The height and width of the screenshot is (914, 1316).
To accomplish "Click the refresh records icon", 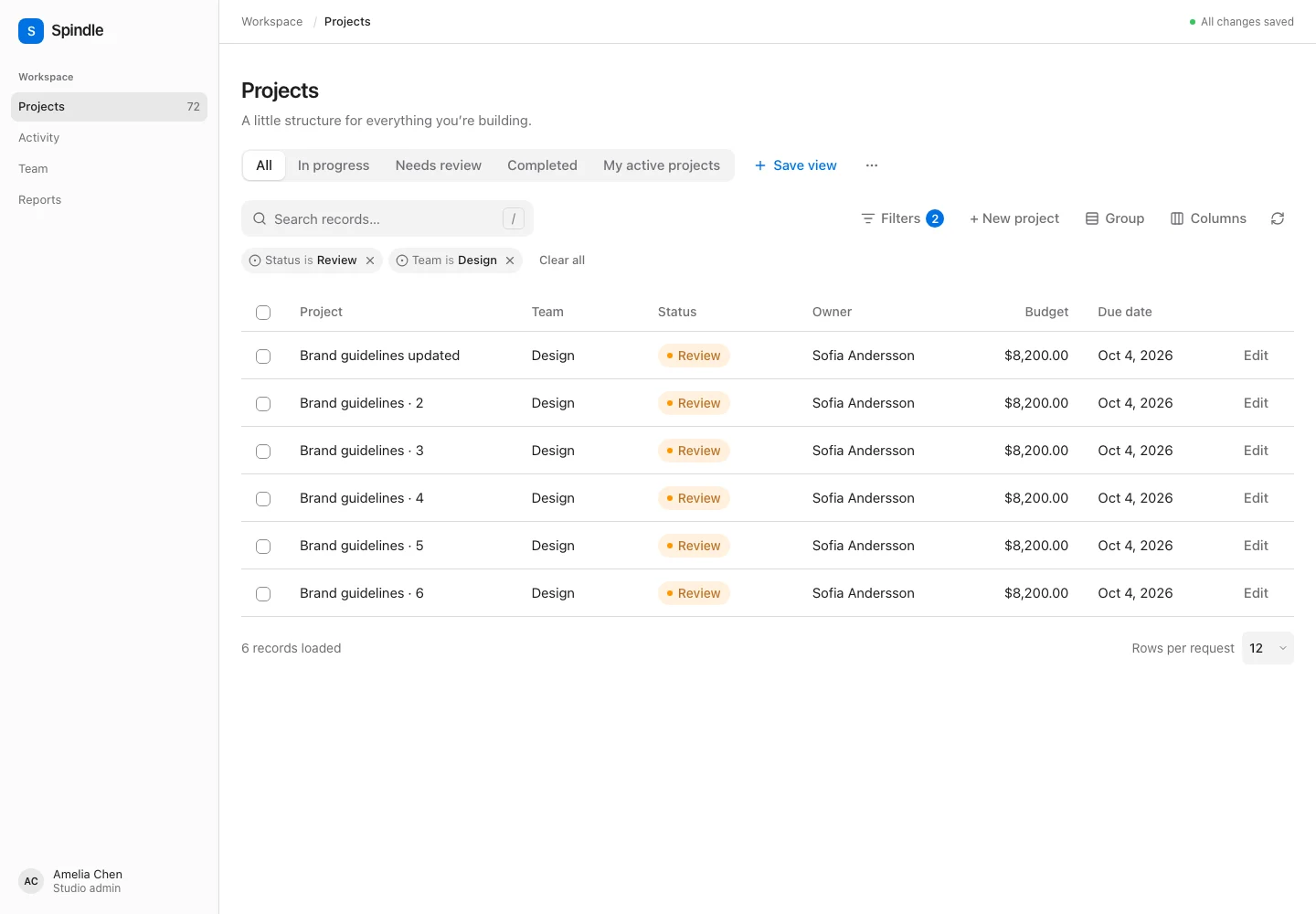I will coord(1278,218).
